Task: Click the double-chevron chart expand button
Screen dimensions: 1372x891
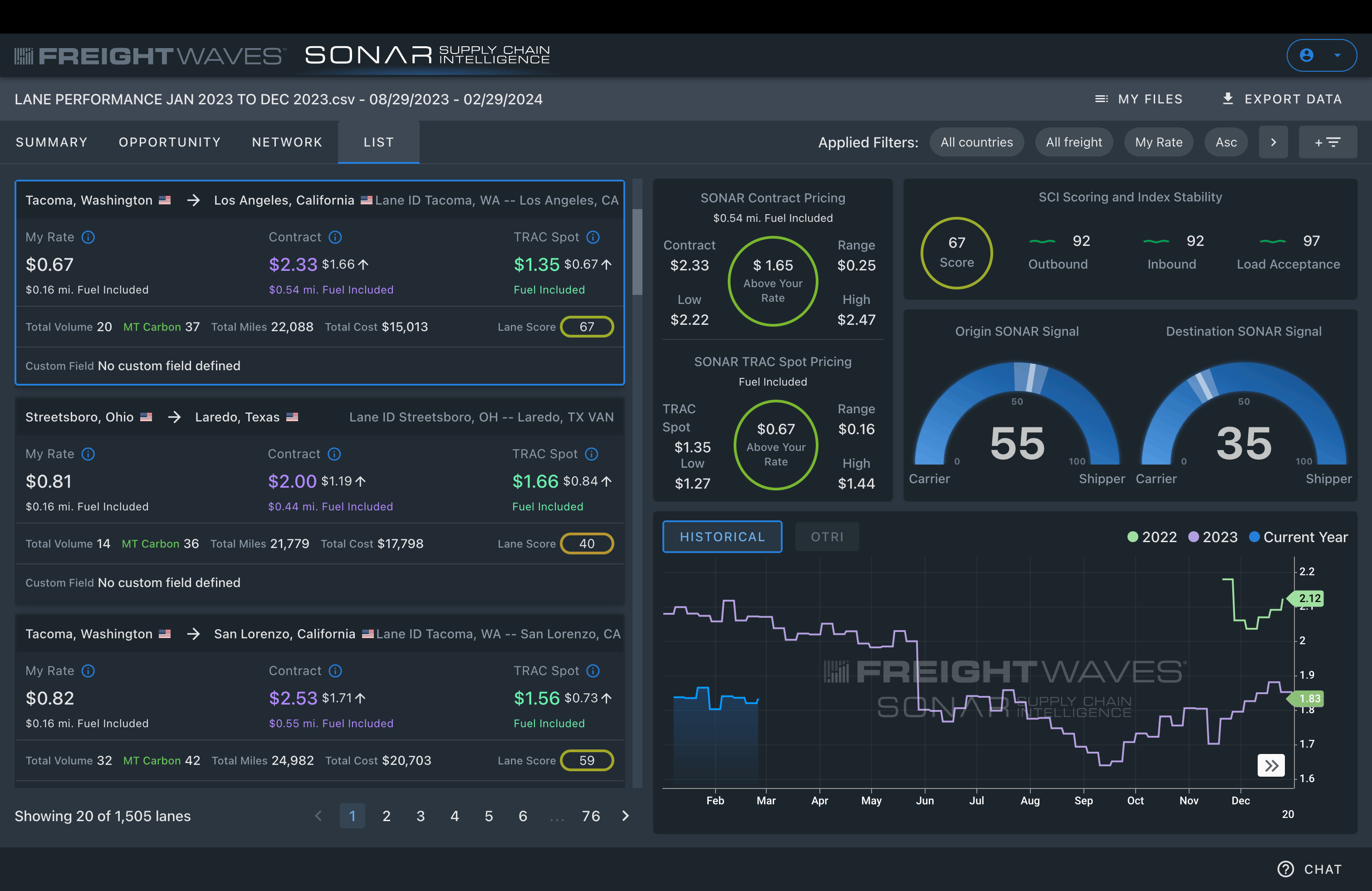Action: tap(1271, 765)
